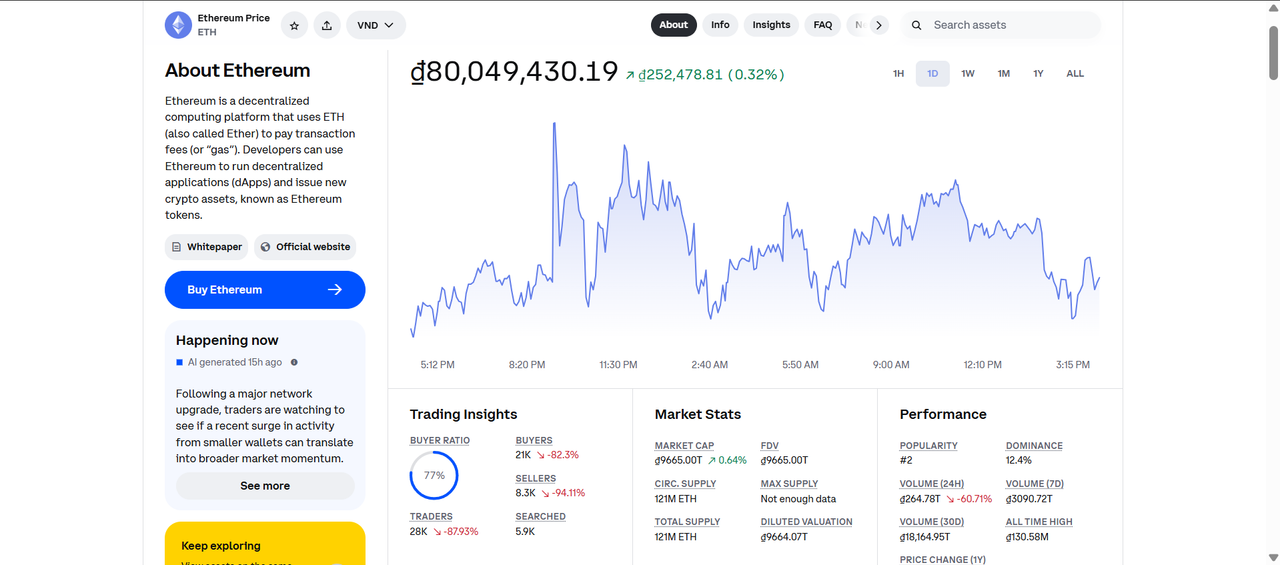Open the VND currency dropdown

[x=376, y=25]
